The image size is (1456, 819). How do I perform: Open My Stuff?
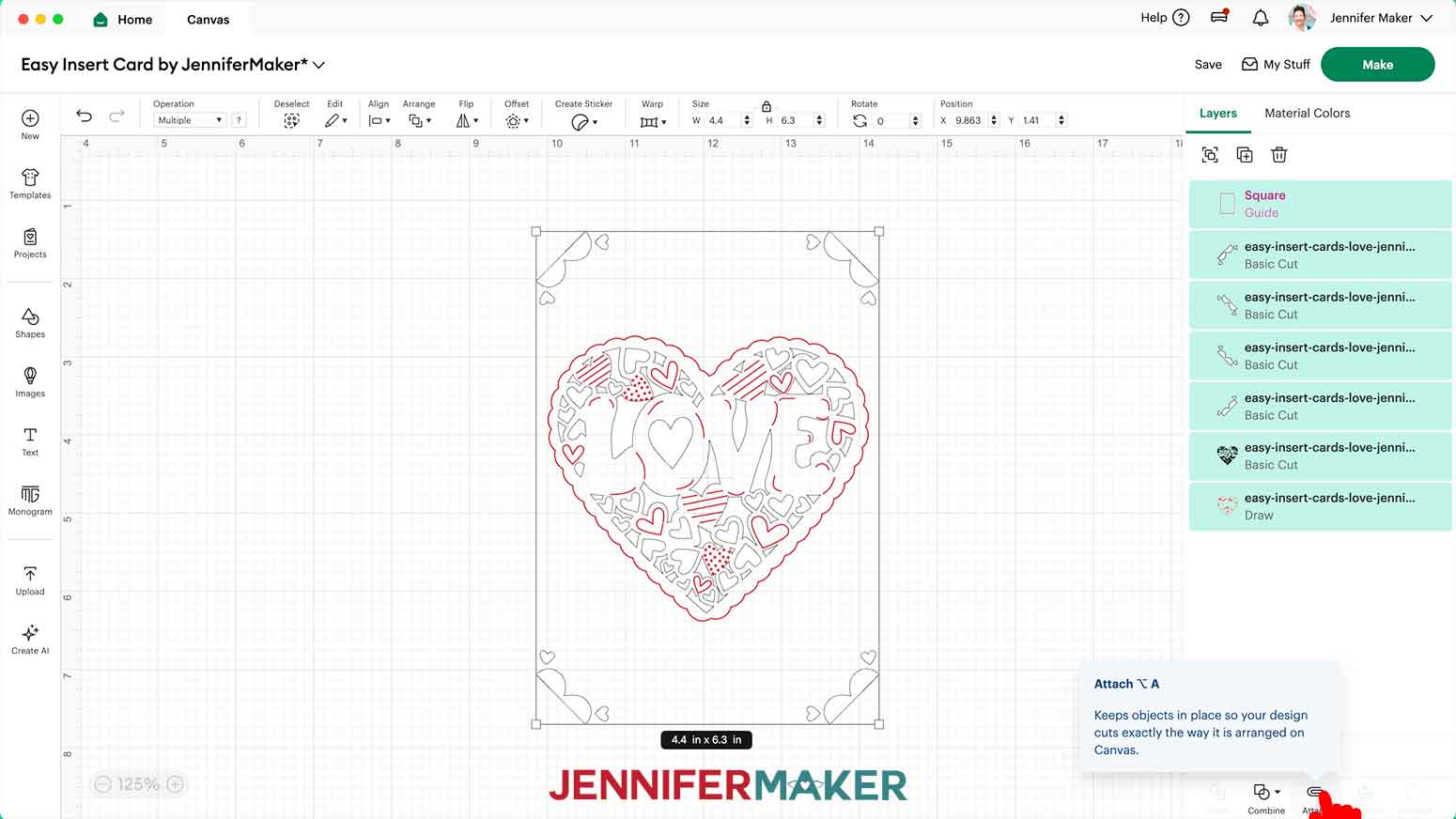coord(1276,65)
